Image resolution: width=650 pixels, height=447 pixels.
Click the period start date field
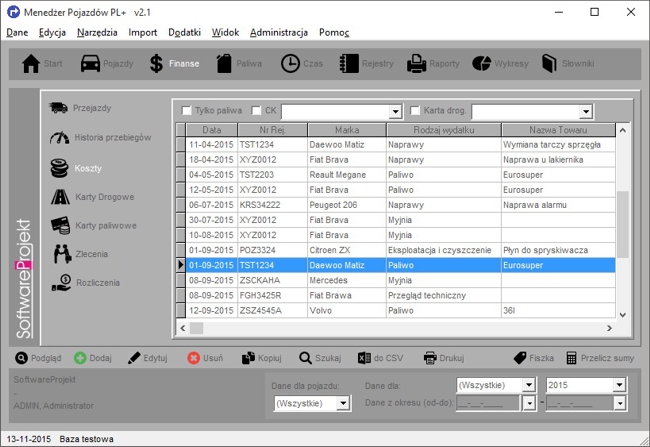pos(488,403)
